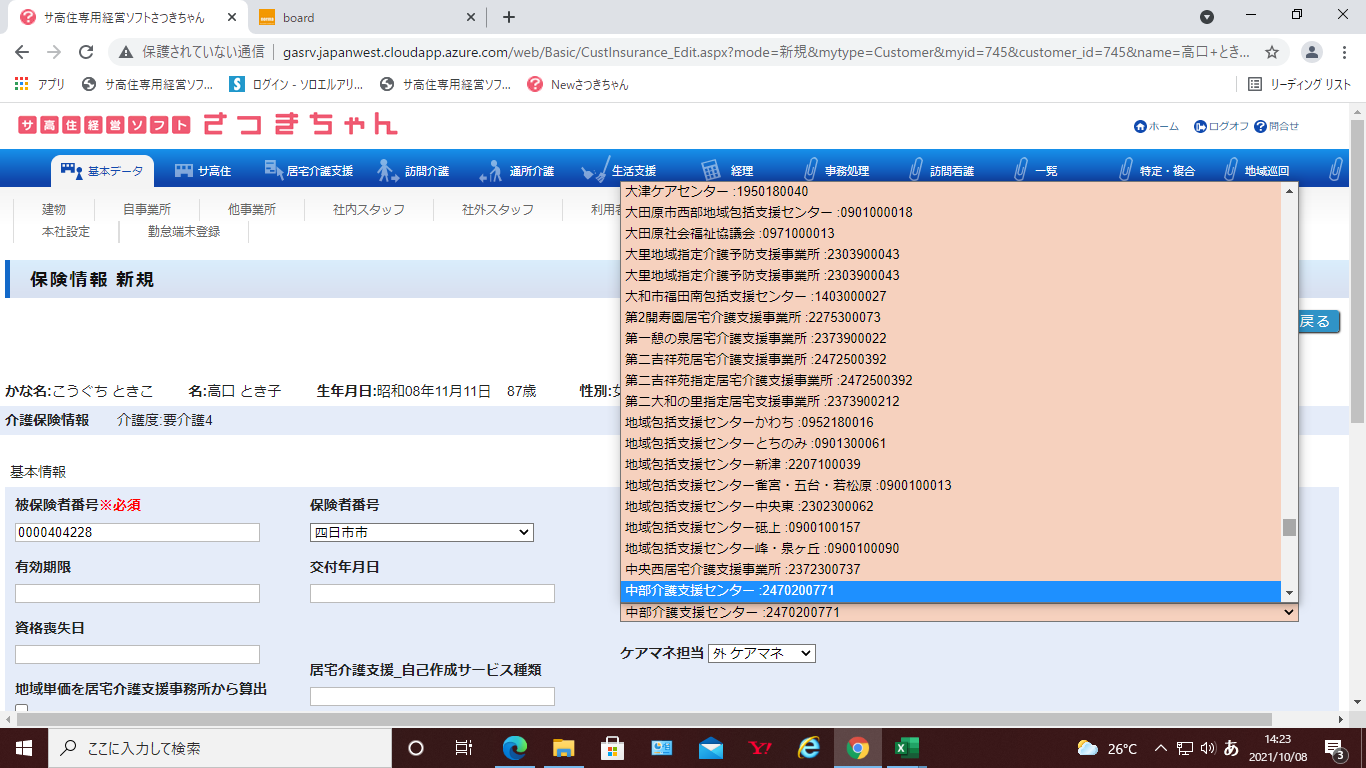1366x768 pixels.
Task: Toggle the 地域単価を居宅介護支援事務所から算出 checkbox
Action: pos(22,709)
